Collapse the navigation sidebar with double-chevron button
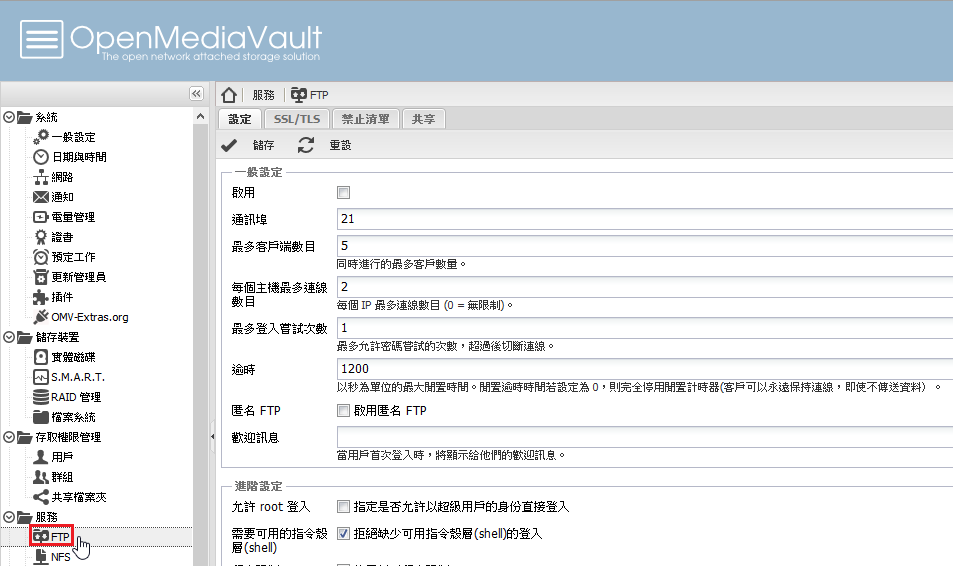This screenshot has width=953, height=566. point(196,94)
